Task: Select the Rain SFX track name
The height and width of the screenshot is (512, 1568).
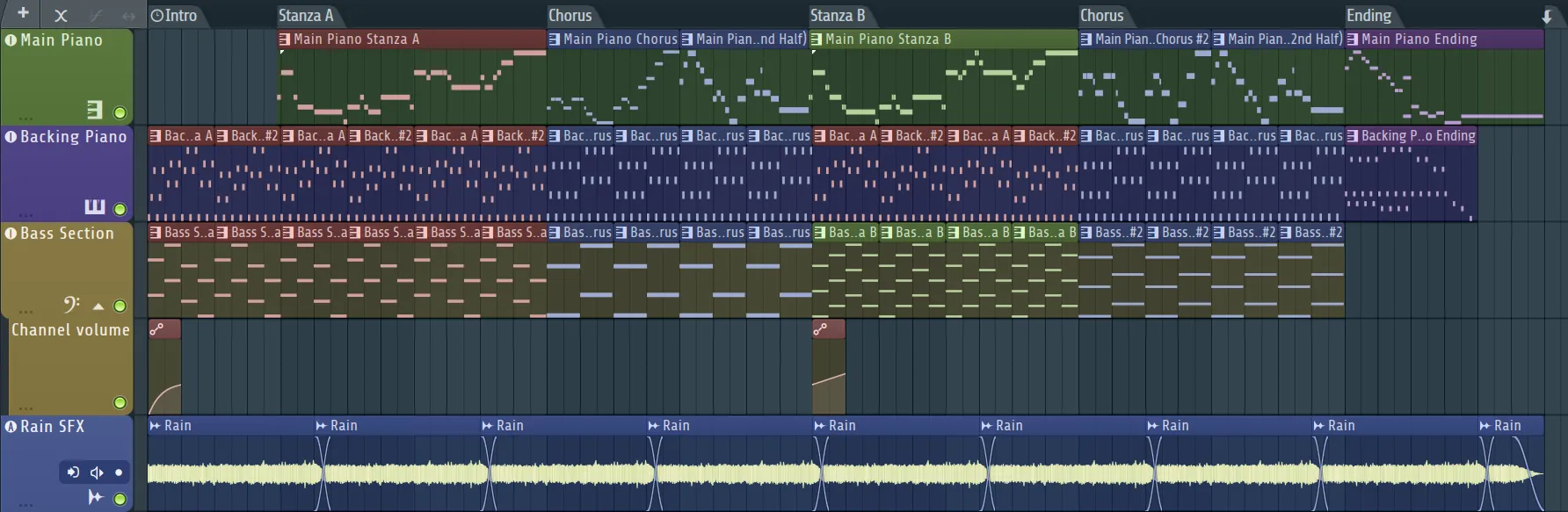Action: click(x=53, y=427)
